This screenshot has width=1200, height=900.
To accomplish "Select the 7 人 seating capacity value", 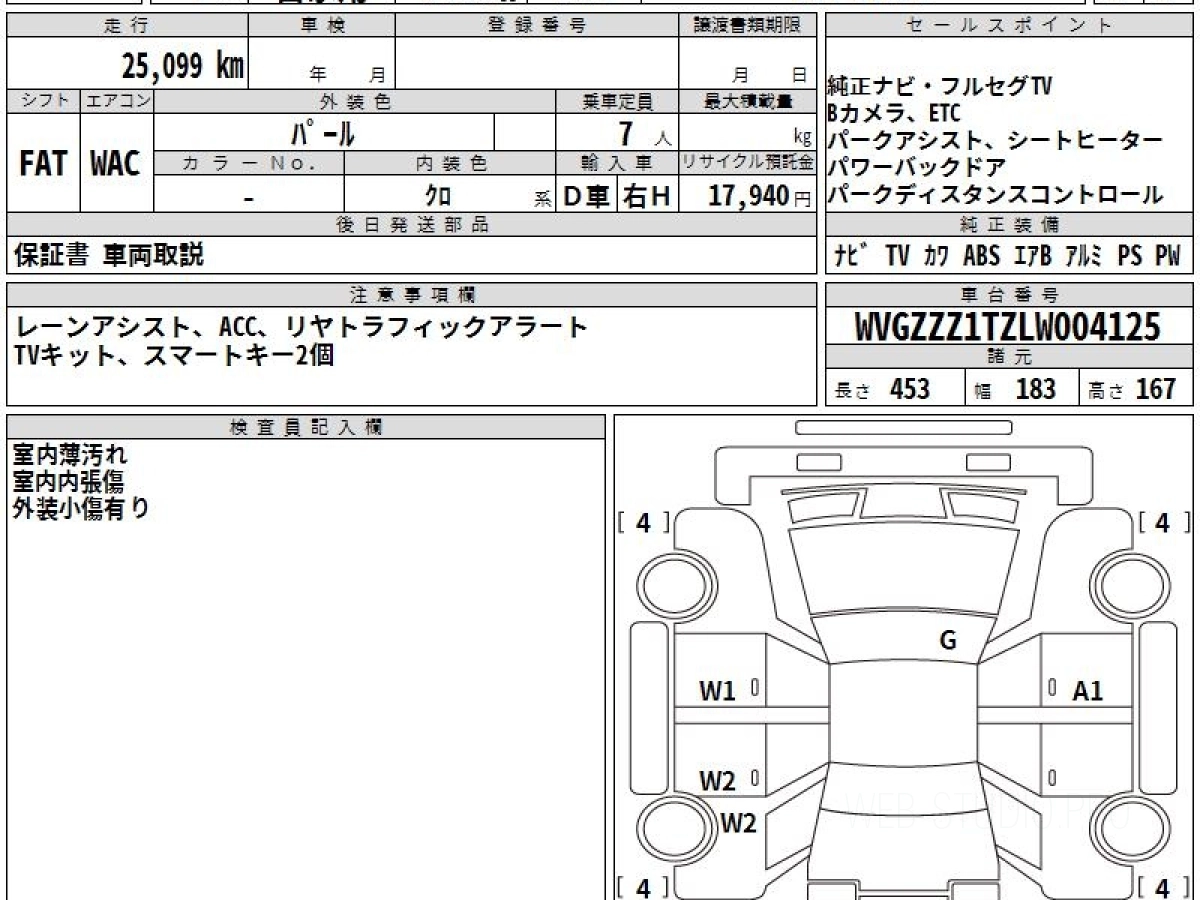I will pyautogui.click(x=645, y=134).
